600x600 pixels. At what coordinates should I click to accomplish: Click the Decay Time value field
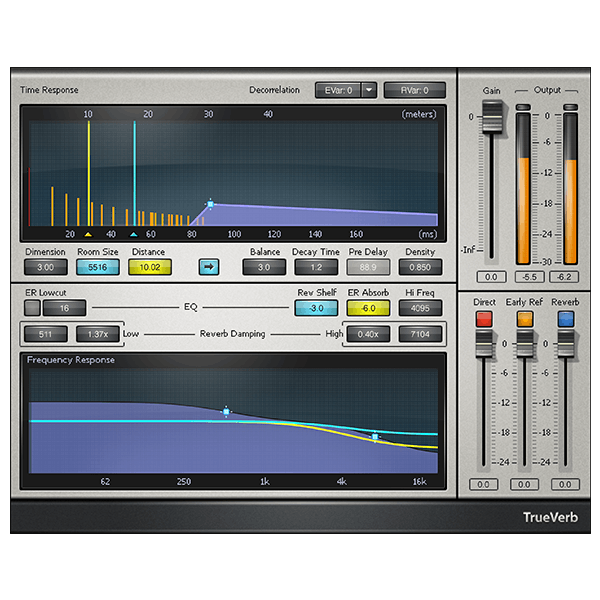[316, 267]
